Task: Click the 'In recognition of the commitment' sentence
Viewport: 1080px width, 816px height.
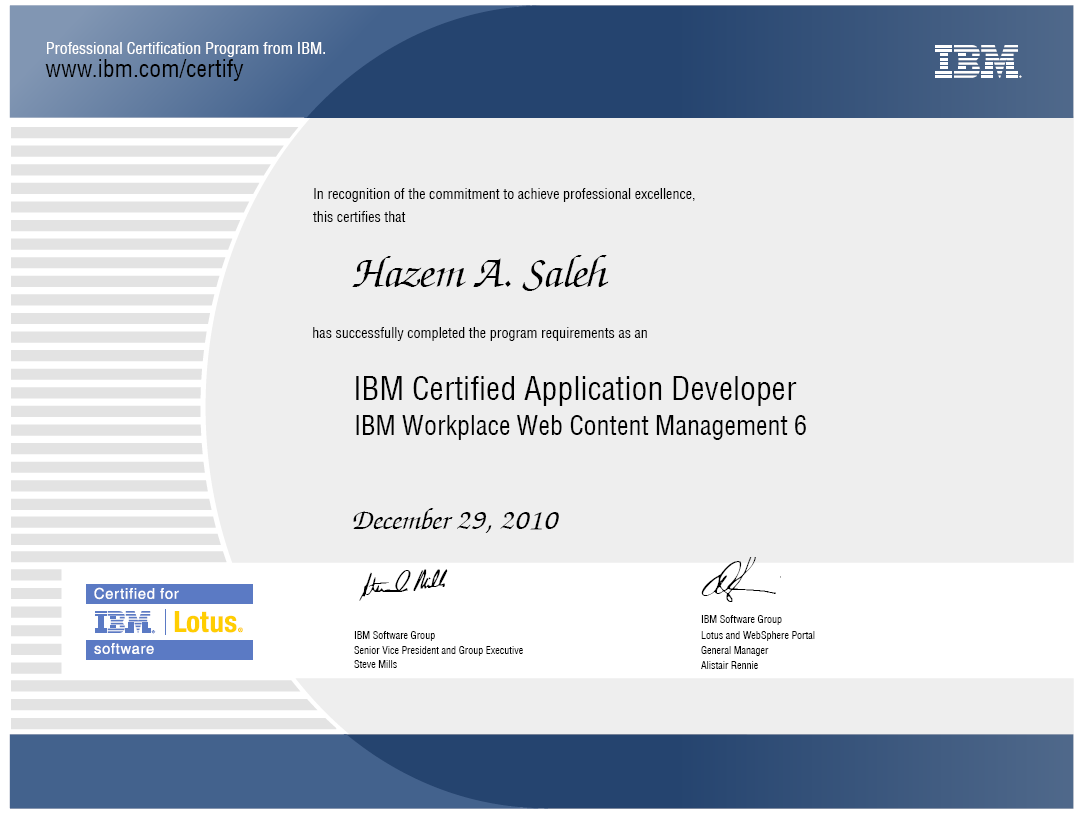Action: coord(504,194)
